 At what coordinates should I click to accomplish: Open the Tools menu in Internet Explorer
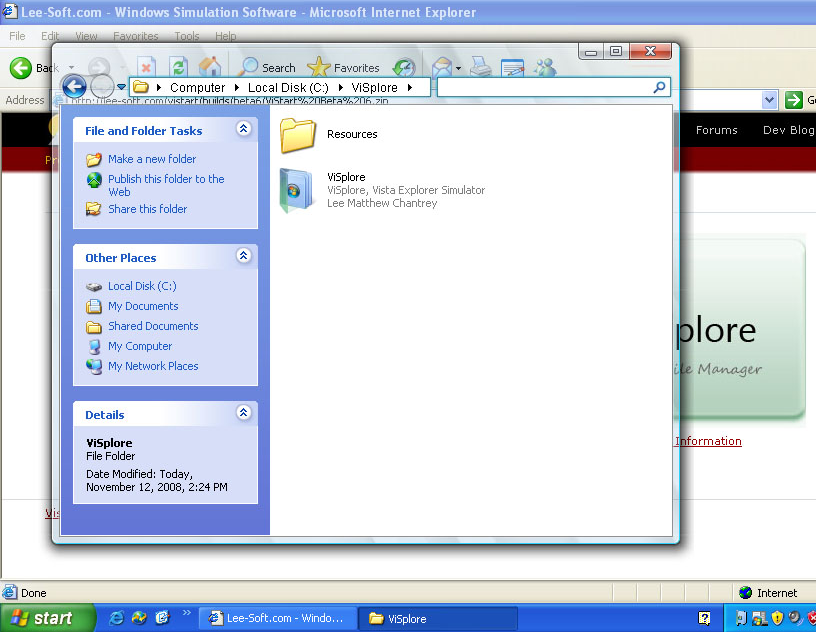187,36
